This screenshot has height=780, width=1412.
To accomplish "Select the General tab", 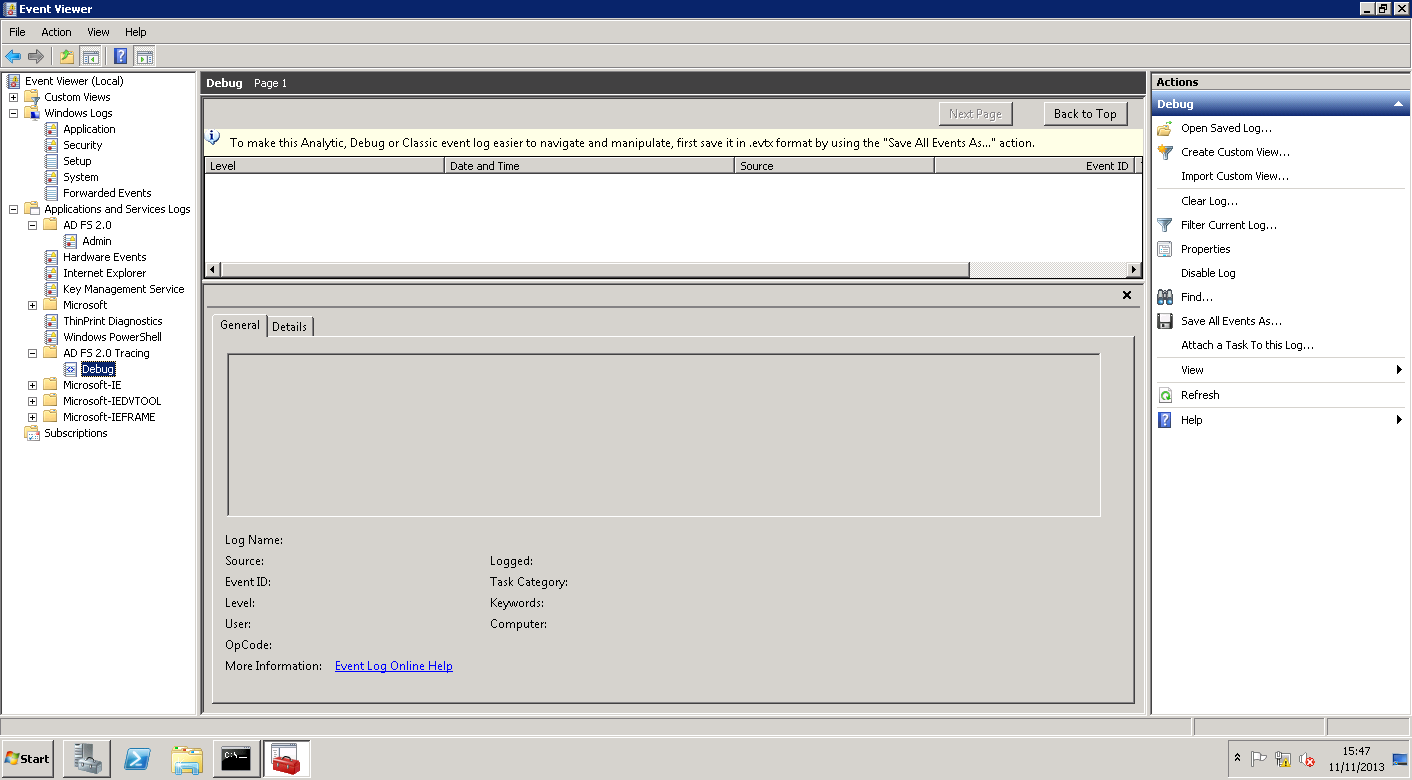I will [x=240, y=325].
